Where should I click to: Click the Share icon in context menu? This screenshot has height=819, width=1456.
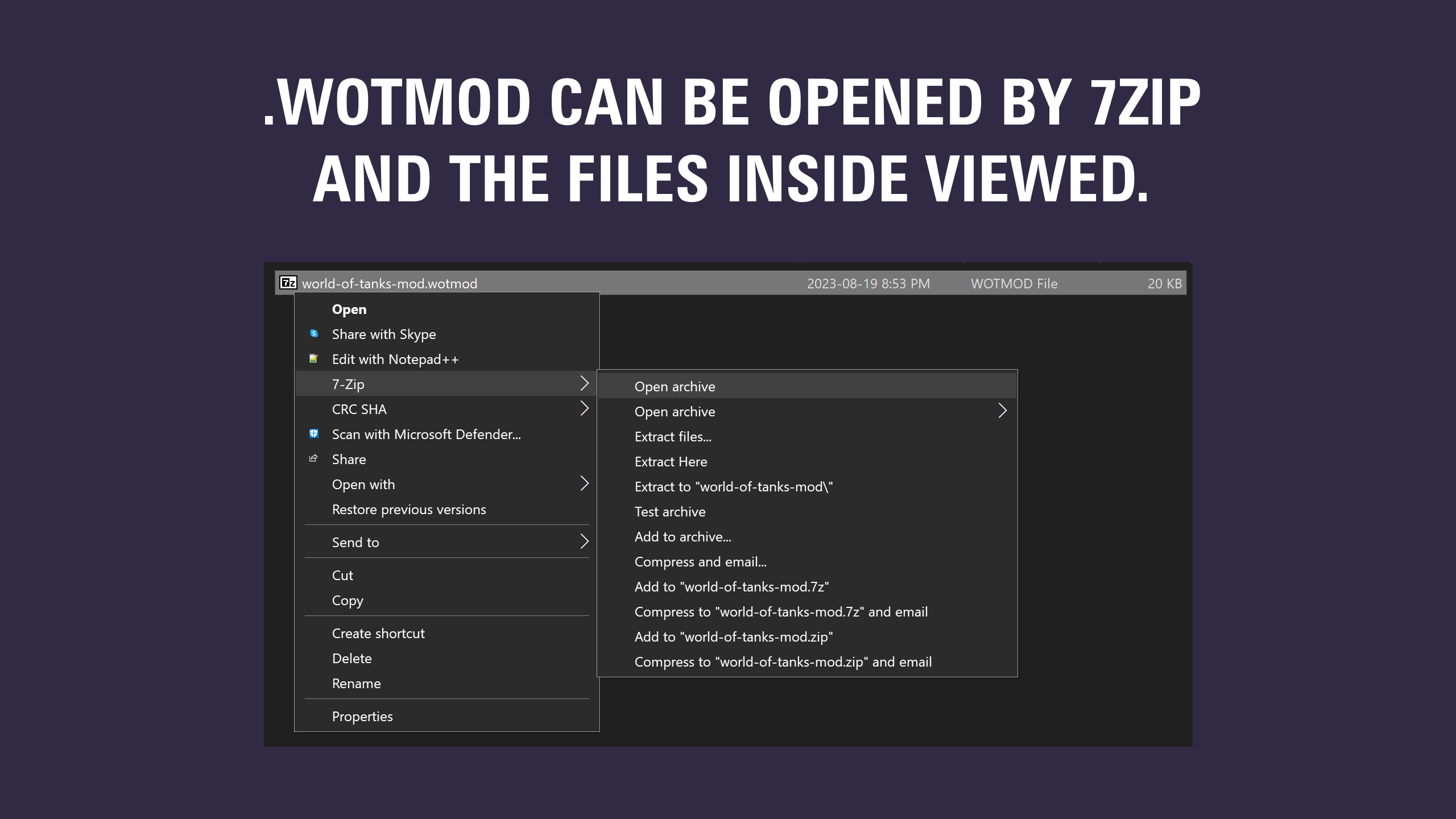(x=313, y=458)
